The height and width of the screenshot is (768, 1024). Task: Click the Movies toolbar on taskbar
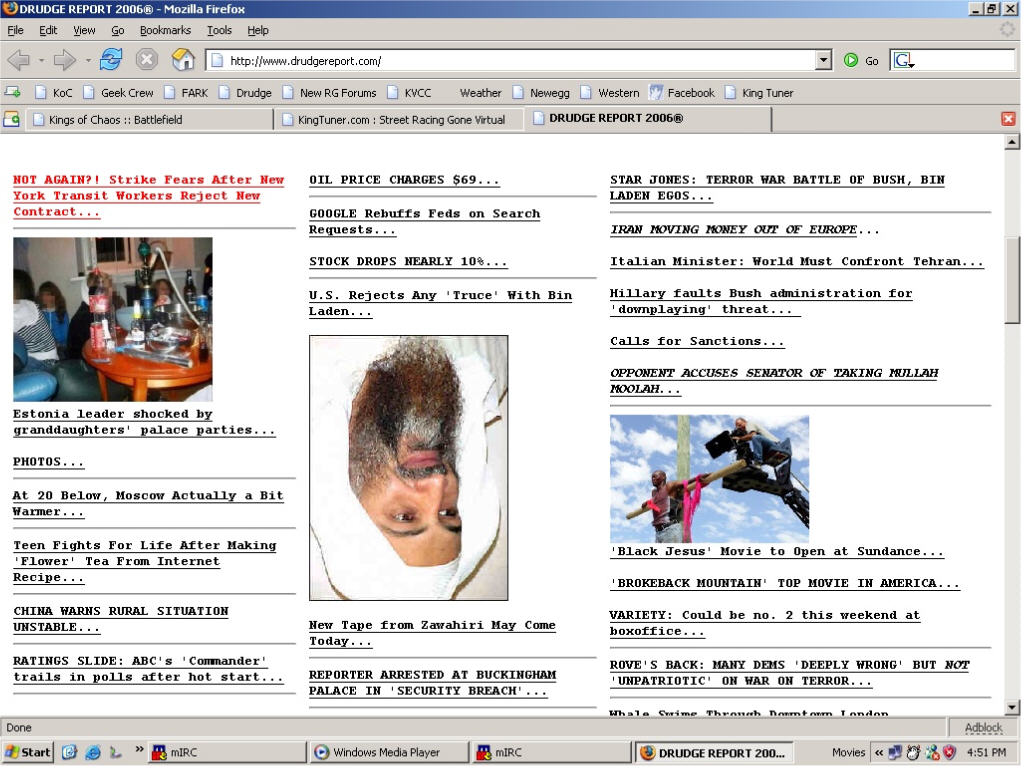[848, 752]
